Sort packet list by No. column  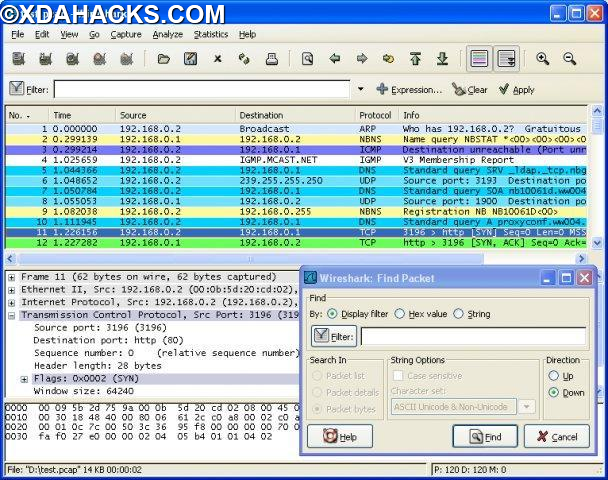tap(27, 115)
